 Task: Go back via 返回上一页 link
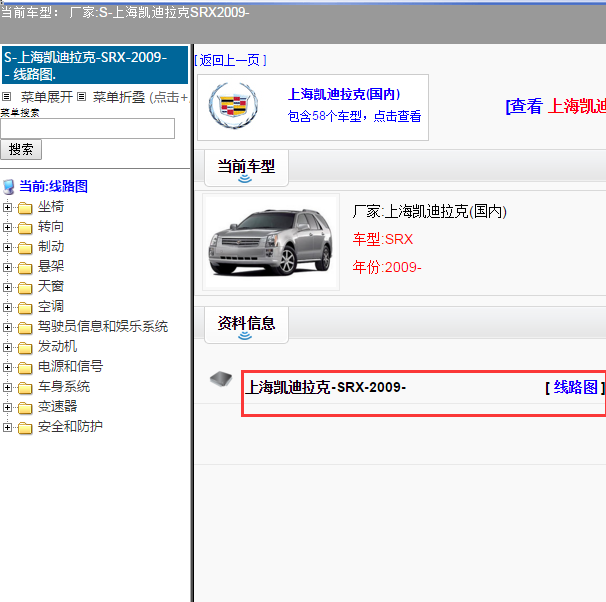(230, 60)
